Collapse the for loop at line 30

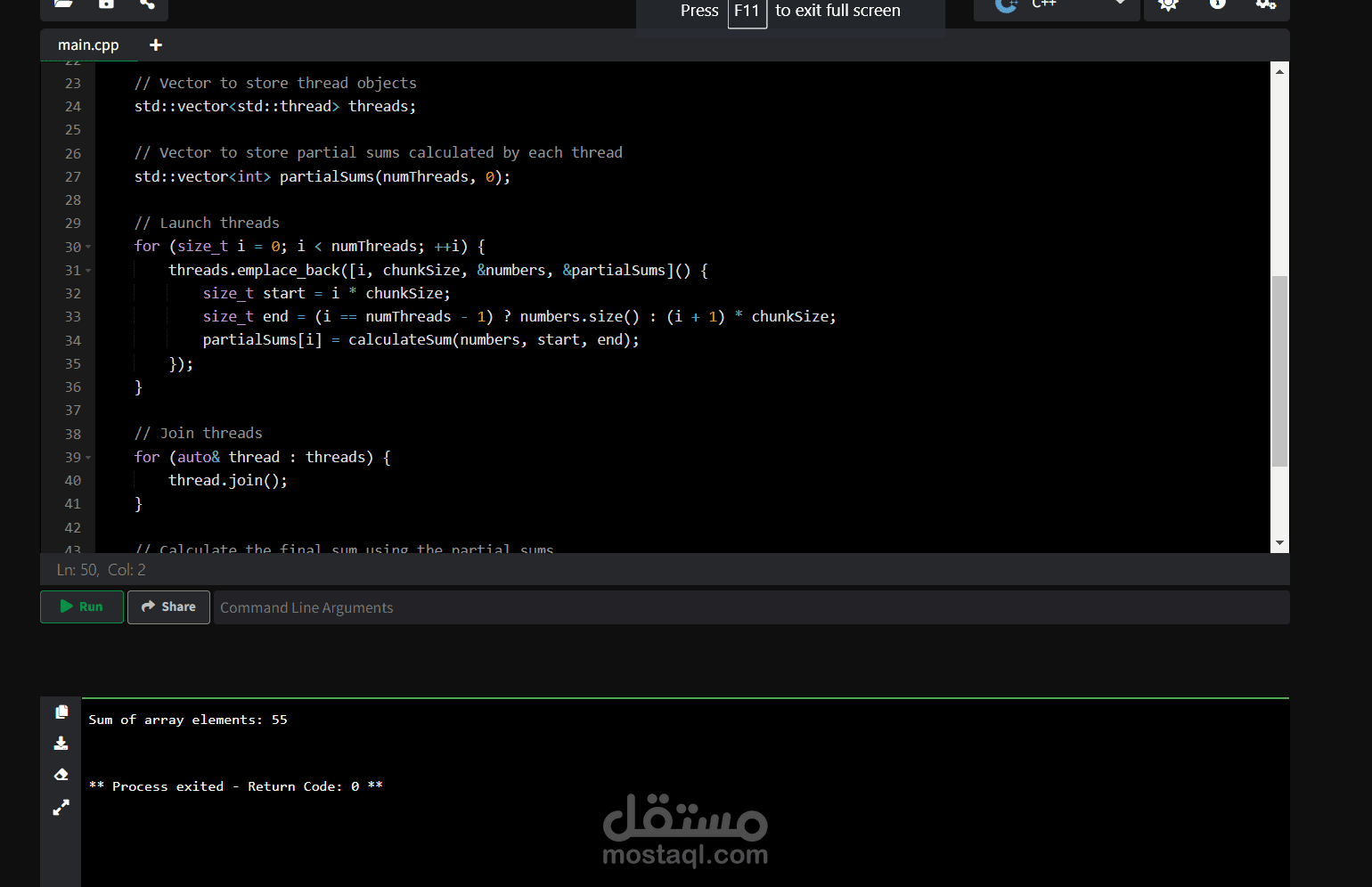pyautogui.click(x=88, y=246)
